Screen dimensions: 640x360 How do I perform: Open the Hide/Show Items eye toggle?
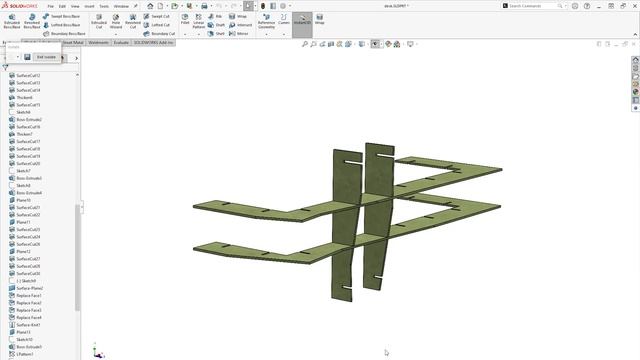374,44
